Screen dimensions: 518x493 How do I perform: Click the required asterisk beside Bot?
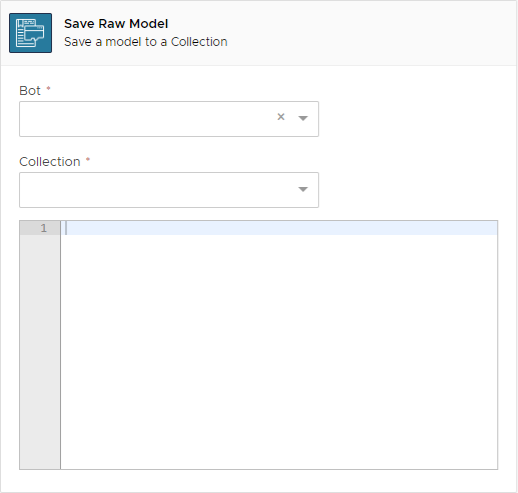(48, 88)
